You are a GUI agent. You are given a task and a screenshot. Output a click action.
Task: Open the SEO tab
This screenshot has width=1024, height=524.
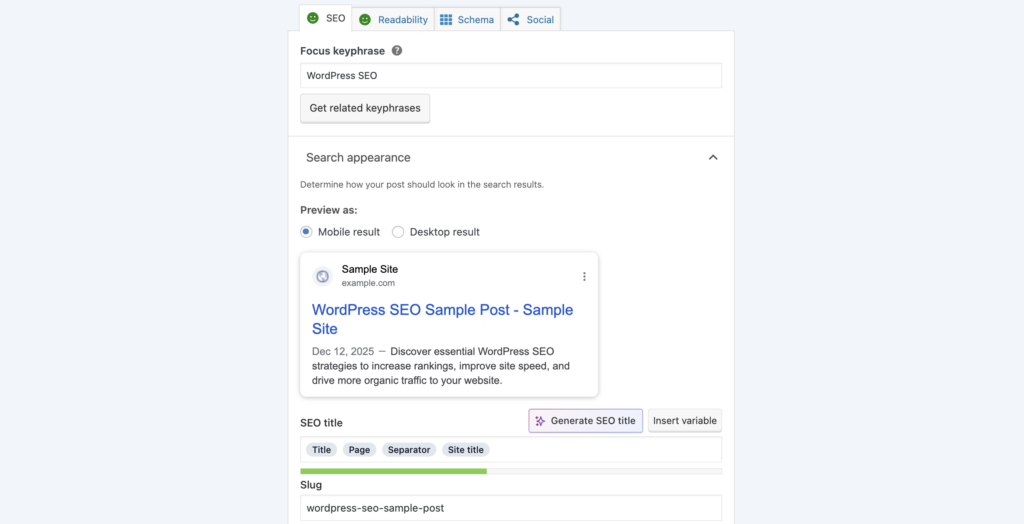coord(325,18)
